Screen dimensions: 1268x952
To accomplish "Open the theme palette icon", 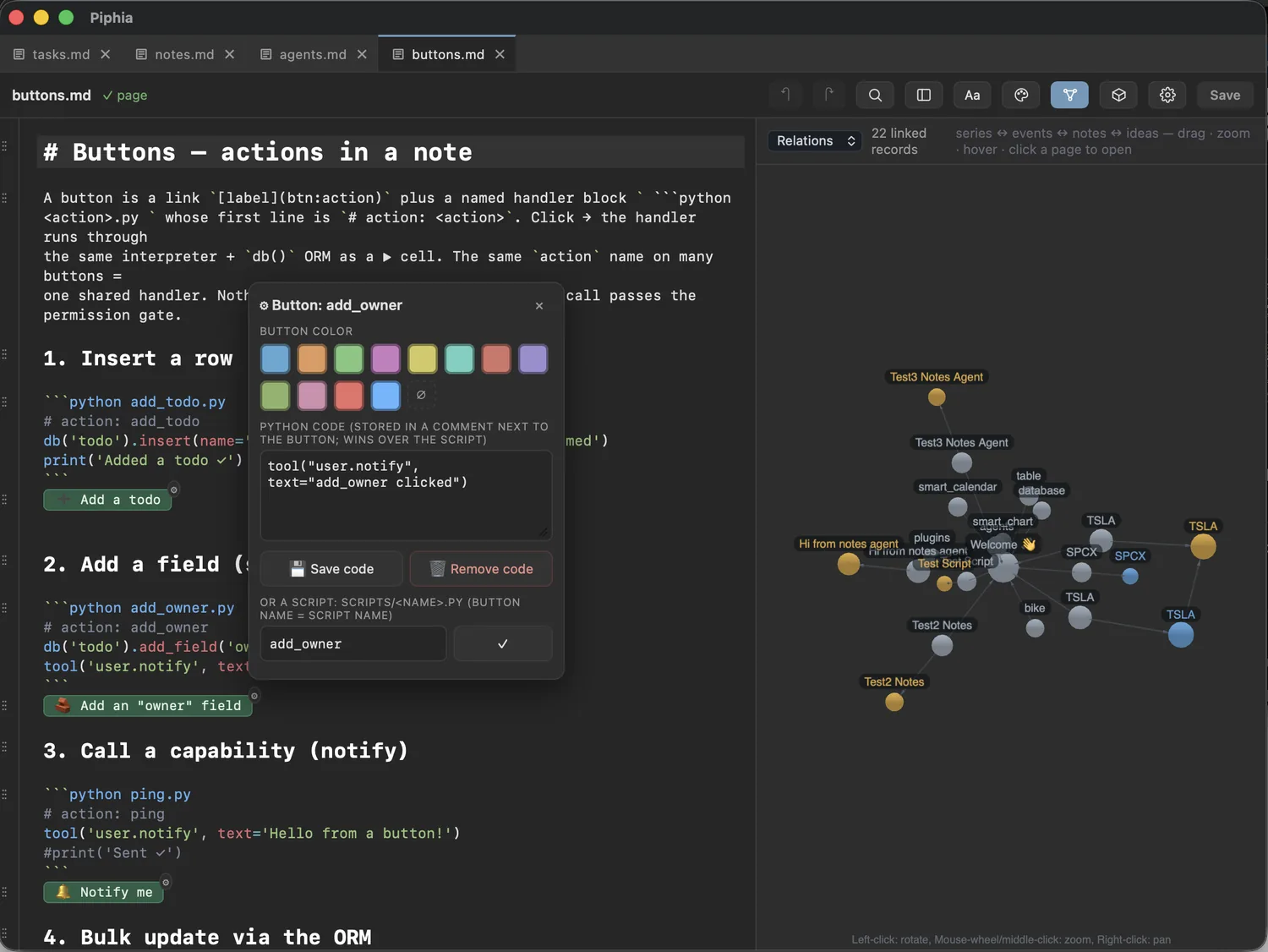I will tap(1021, 95).
